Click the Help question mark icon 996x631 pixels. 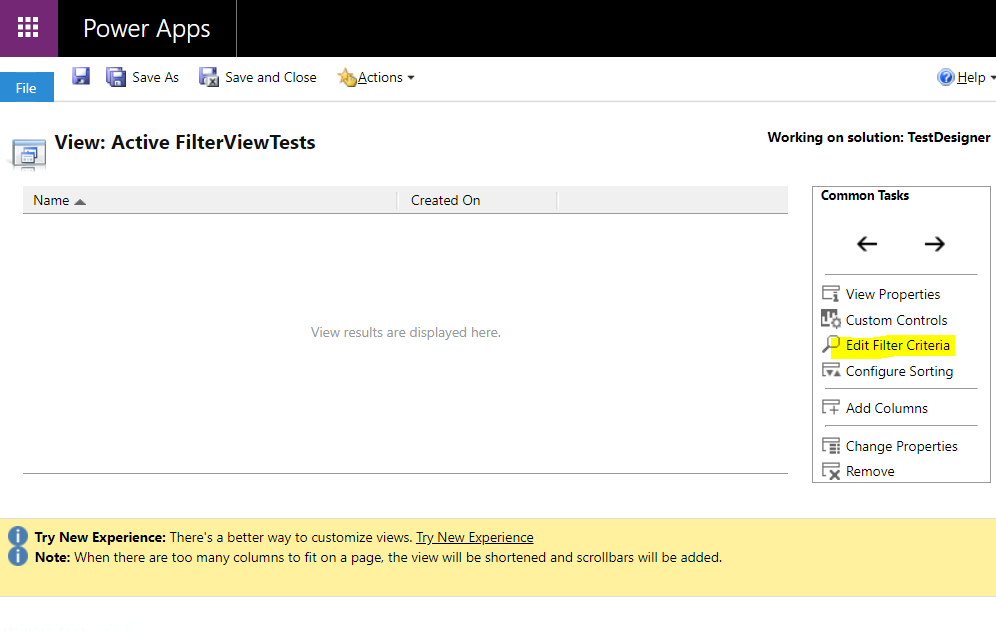[x=945, y=77]
